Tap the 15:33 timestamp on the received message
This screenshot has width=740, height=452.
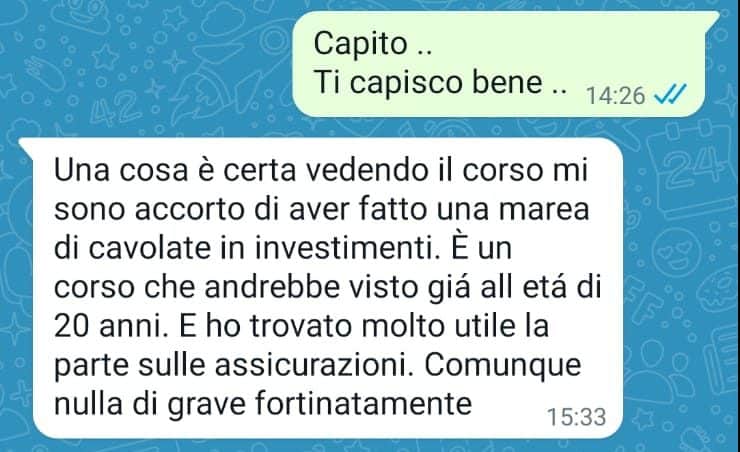point(576,417)
